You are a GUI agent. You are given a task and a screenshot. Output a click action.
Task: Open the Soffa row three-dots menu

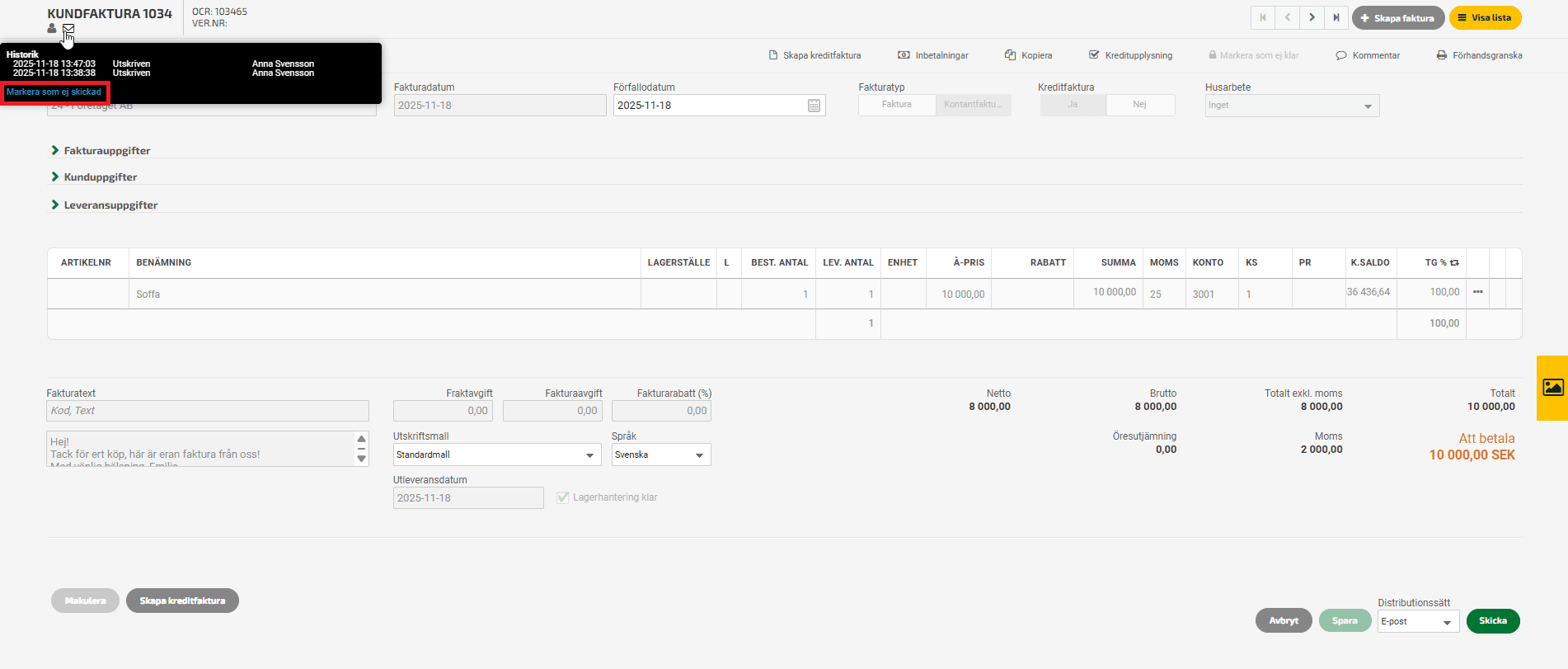tap(1477, 292)
